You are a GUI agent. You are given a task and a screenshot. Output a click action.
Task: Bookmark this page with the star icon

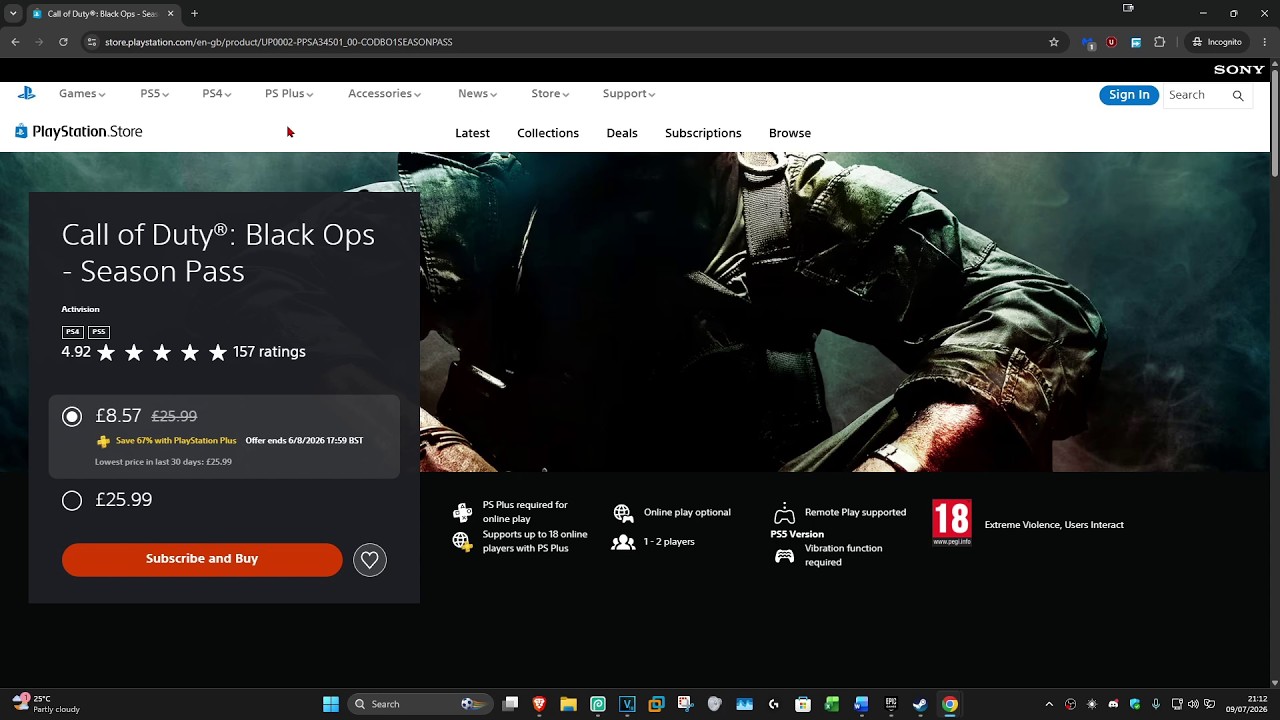[1054, 42]
